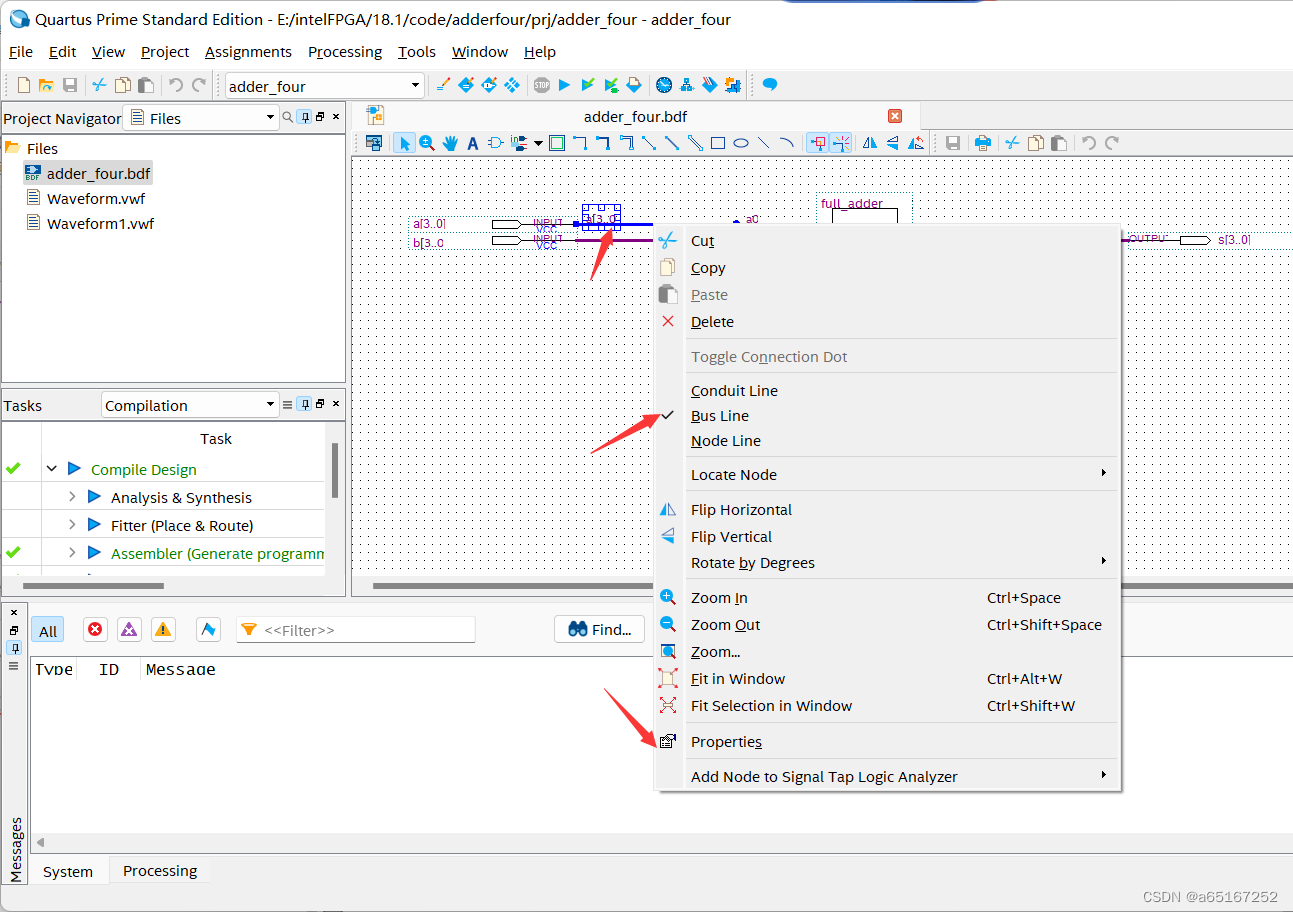
Task: Click the Print icon in schematic toolbar
Action: coord(983,143)
